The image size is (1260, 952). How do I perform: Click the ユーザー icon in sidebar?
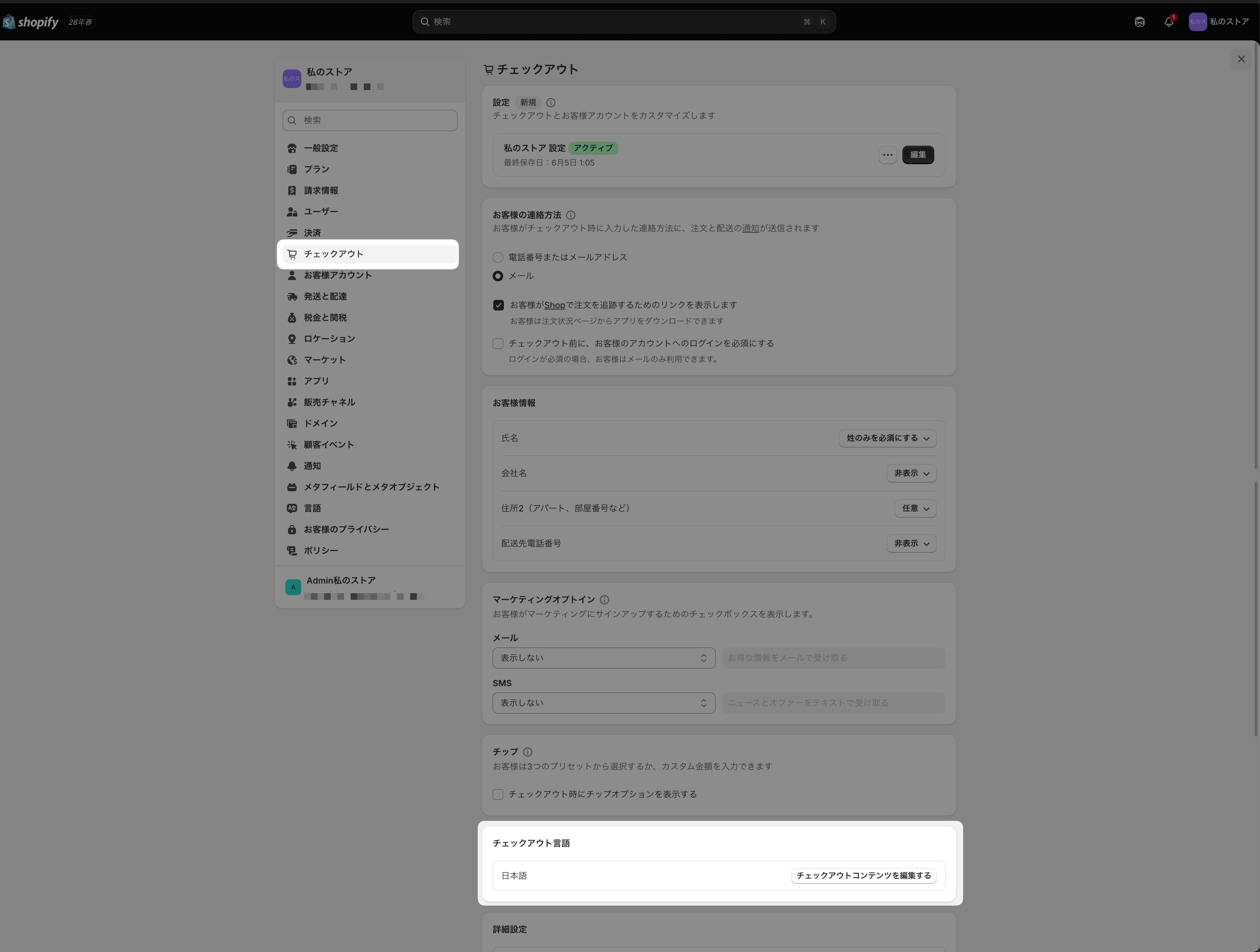[292, 212]
